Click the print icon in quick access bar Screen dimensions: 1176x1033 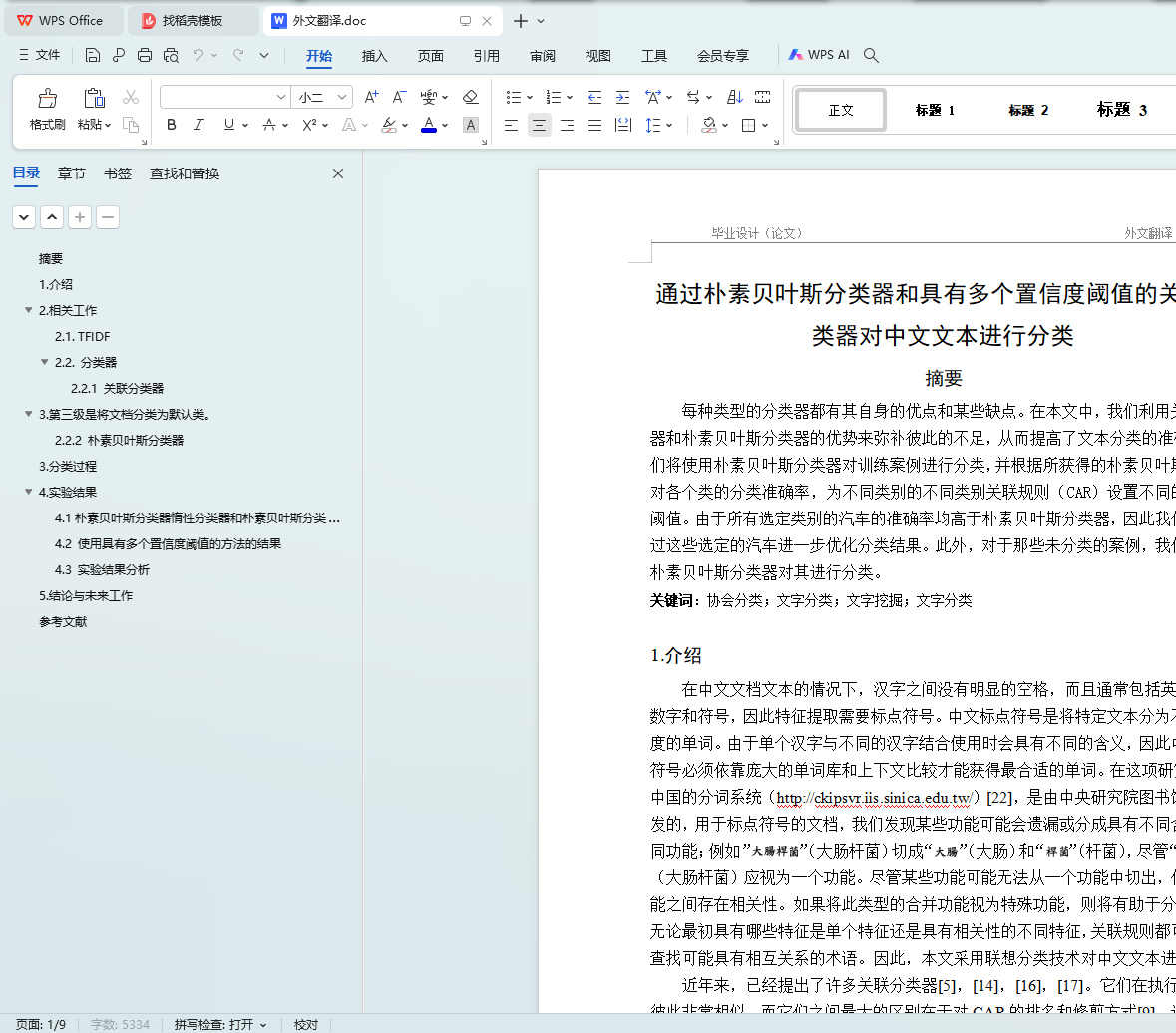[x=145, y=56]
